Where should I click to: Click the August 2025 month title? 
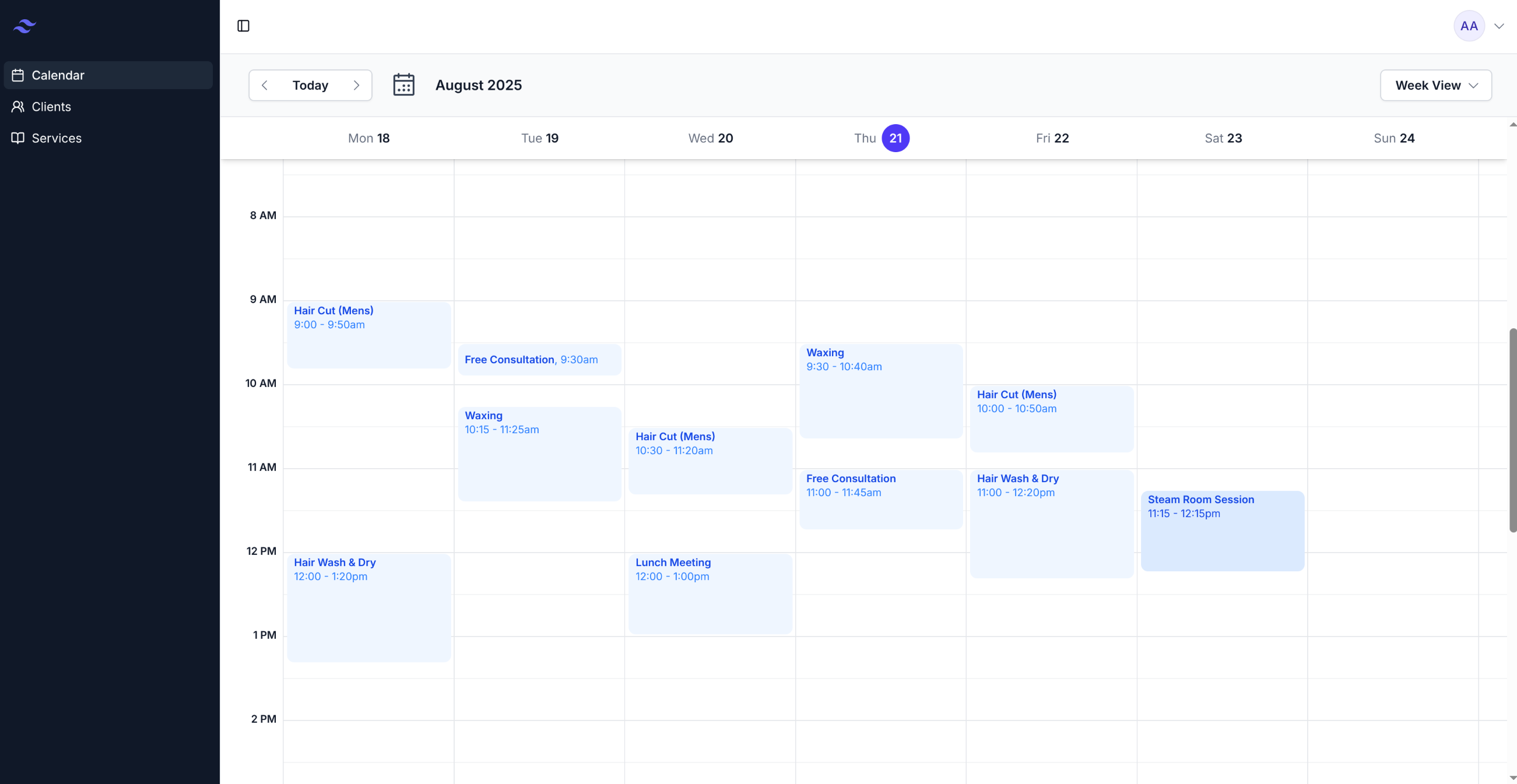pos(478,85)
